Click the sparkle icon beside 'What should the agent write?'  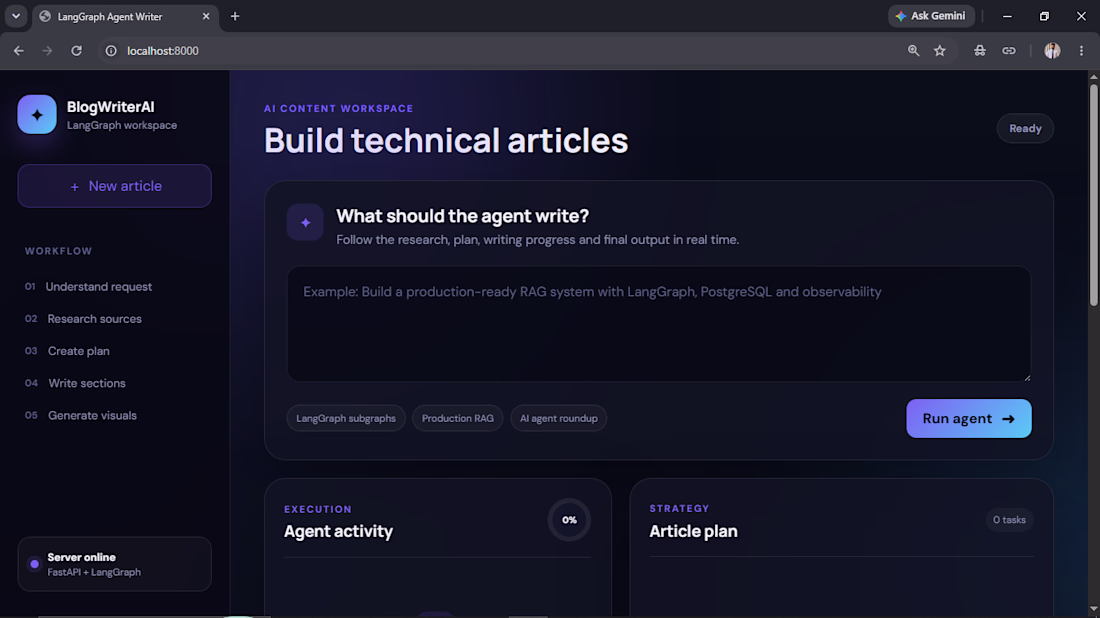click(305, 222)
